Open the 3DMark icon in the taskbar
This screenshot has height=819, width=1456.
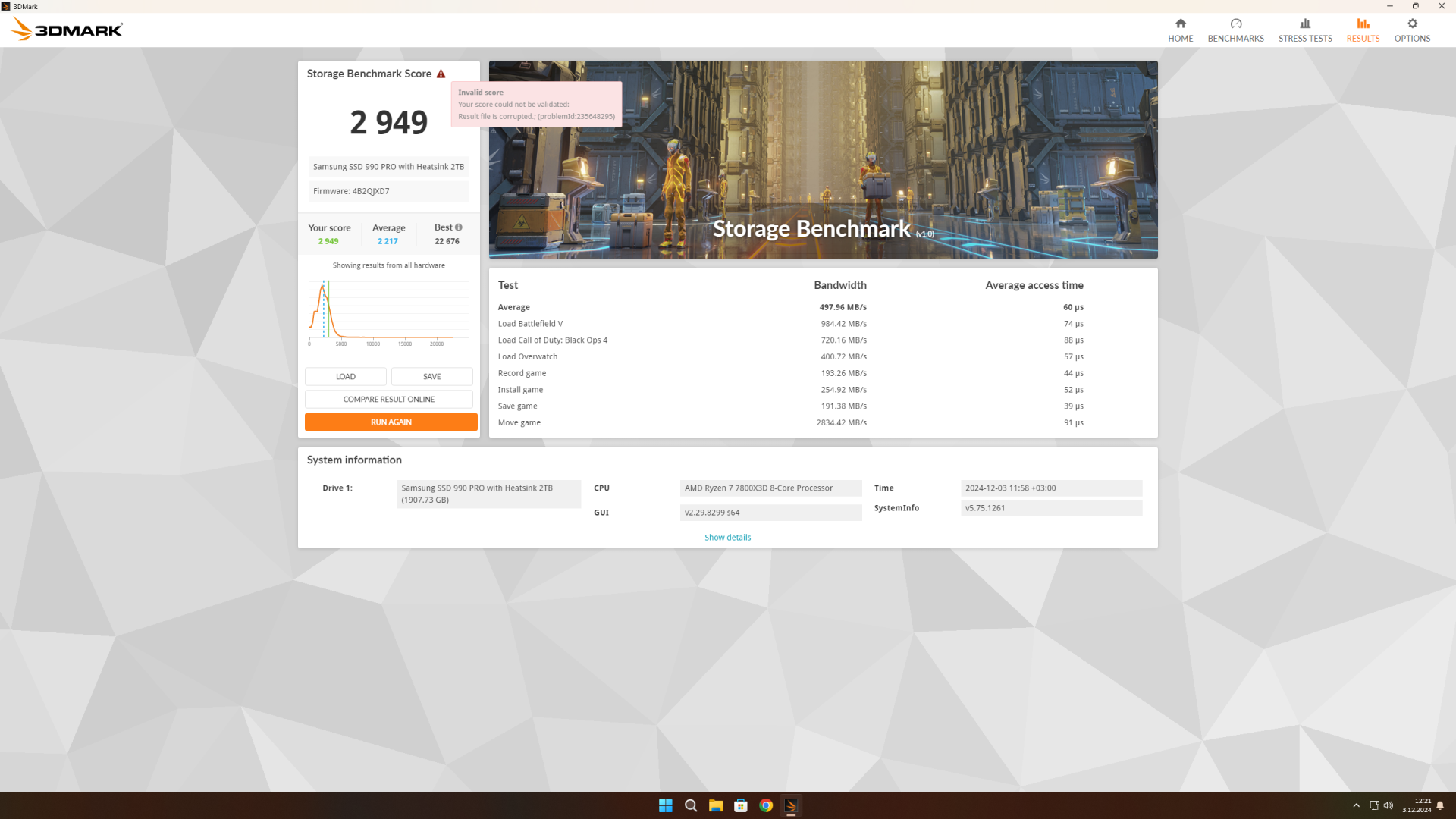(791, 805)
